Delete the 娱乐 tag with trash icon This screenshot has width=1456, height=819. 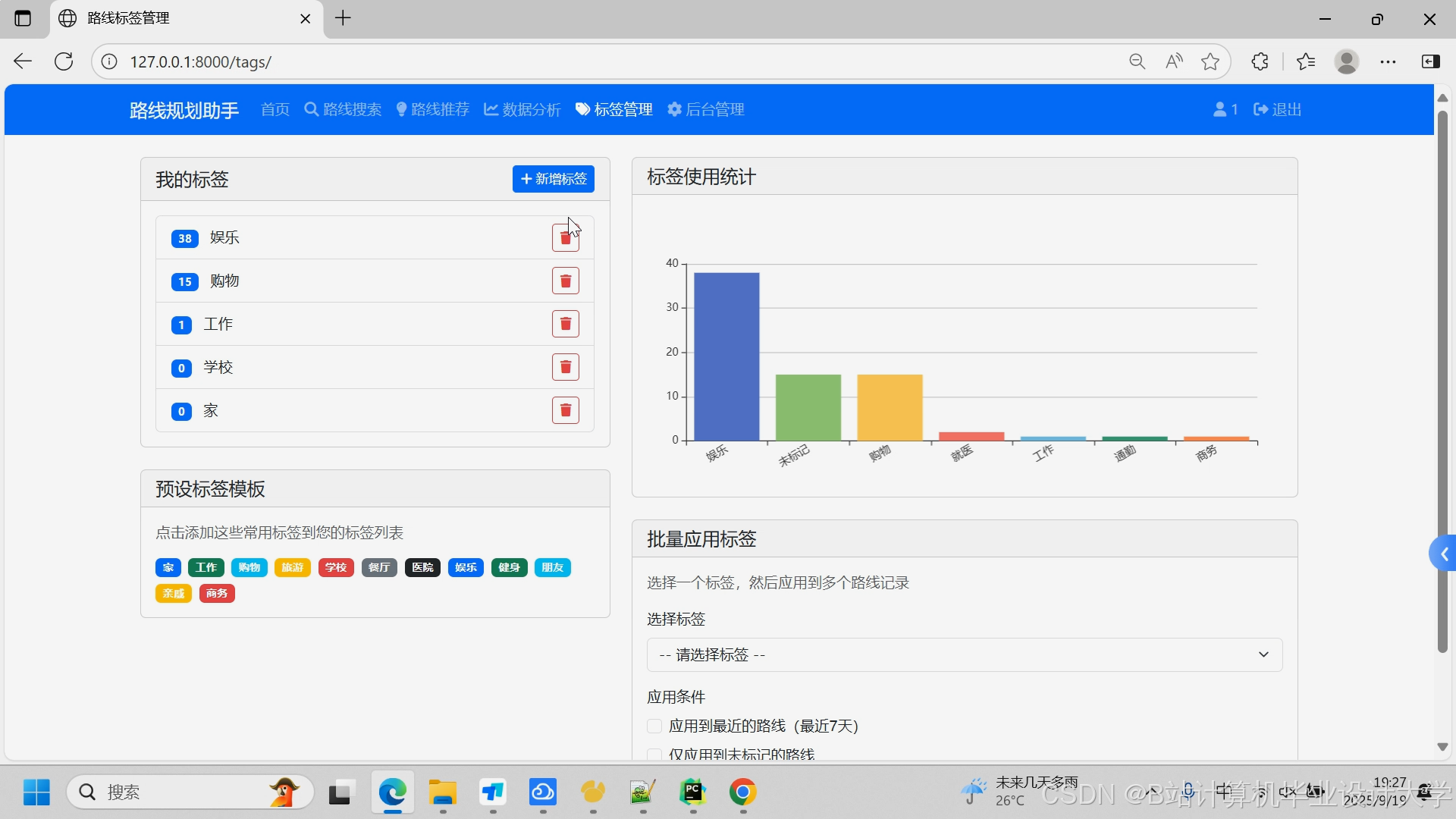pyautogui.click(x=565, y=238)
